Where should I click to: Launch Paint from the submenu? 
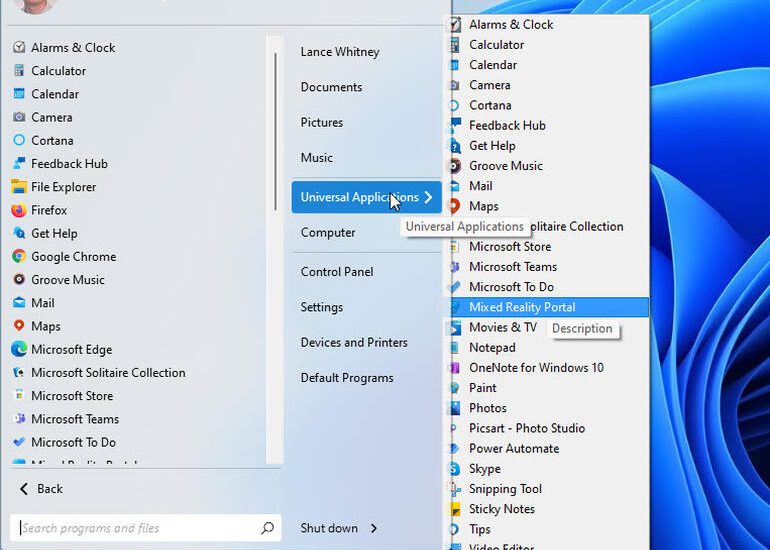(x=483, y=387)
